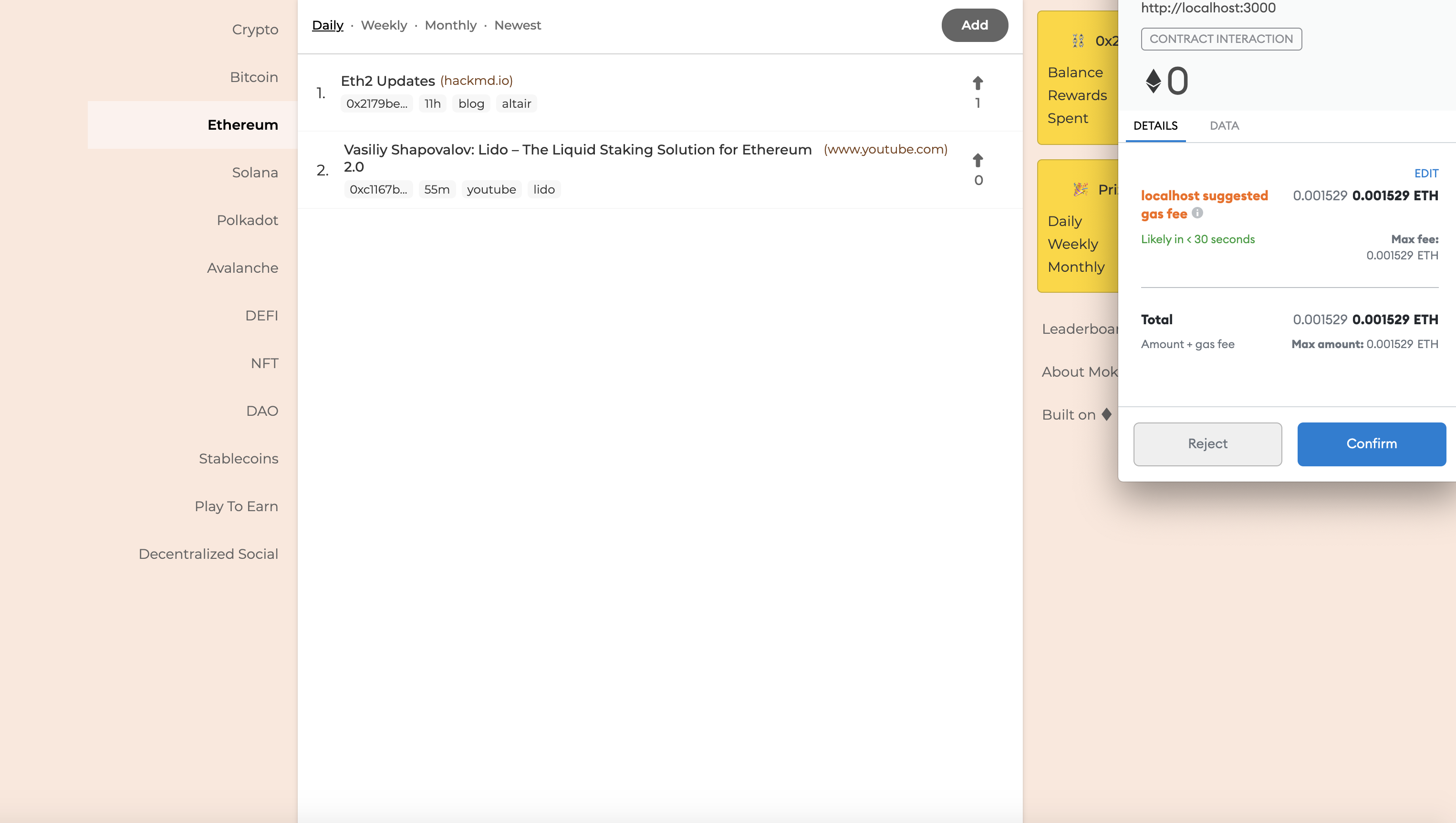Open the Crypto category
Viewport: 1456px width, 823px height.
coord(255,30)
